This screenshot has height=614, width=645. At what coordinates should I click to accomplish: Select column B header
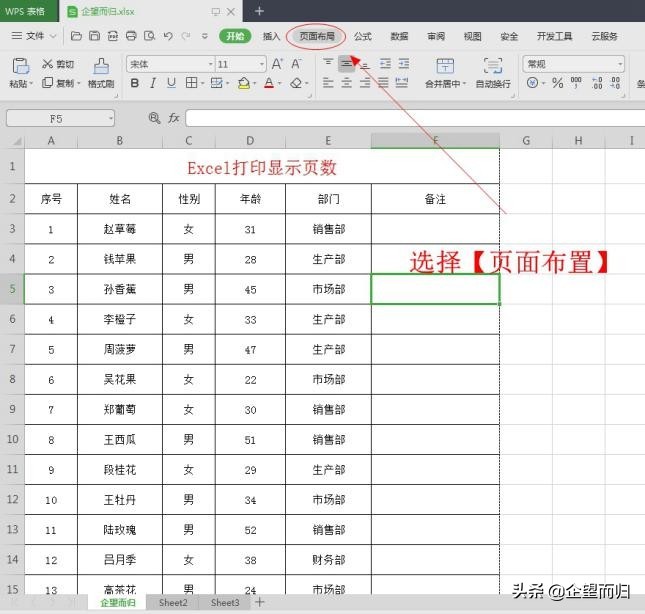(x=120, y=141)
